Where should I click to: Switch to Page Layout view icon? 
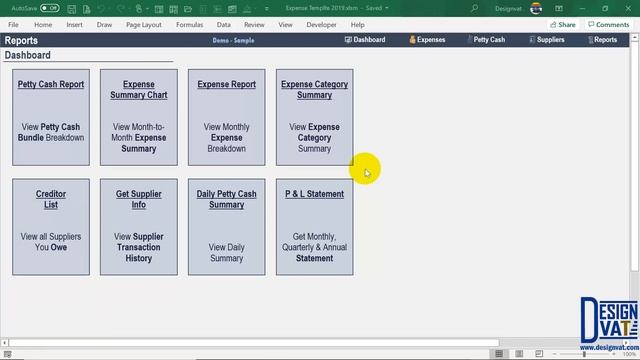(x=519, y=354)
